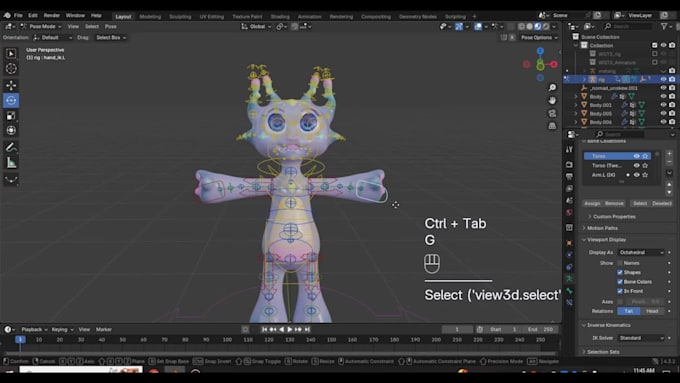Select the Annotate pencil tool

[11, 147]
